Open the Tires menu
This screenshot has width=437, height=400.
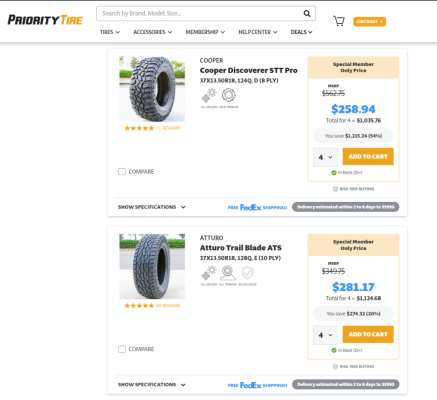110,32
